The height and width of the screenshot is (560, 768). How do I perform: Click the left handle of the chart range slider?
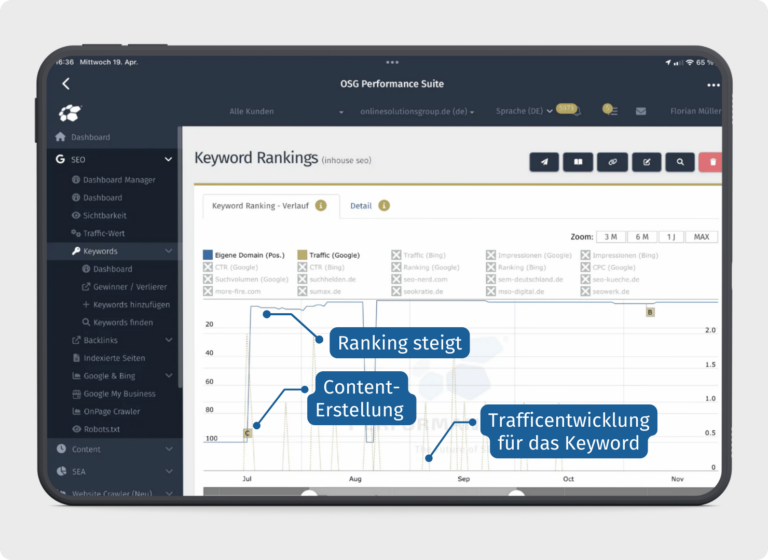click(309, 492)
